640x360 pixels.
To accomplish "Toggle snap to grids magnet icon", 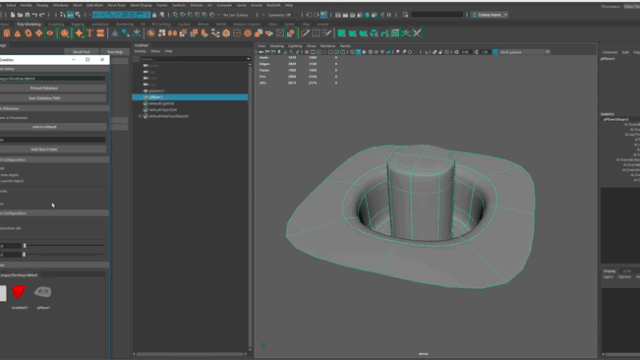I will tap(176, 15).
